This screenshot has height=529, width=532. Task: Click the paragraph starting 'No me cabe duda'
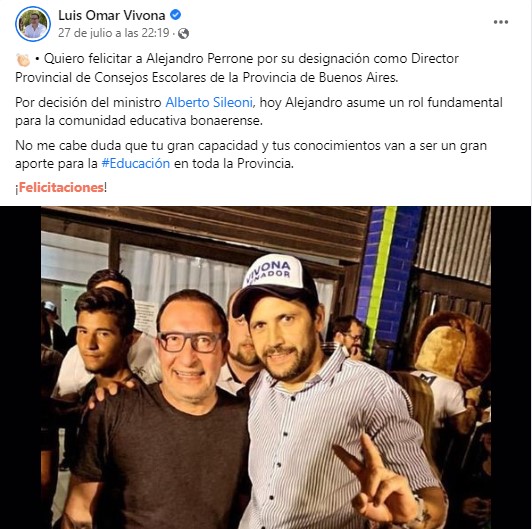pos(251,154)
